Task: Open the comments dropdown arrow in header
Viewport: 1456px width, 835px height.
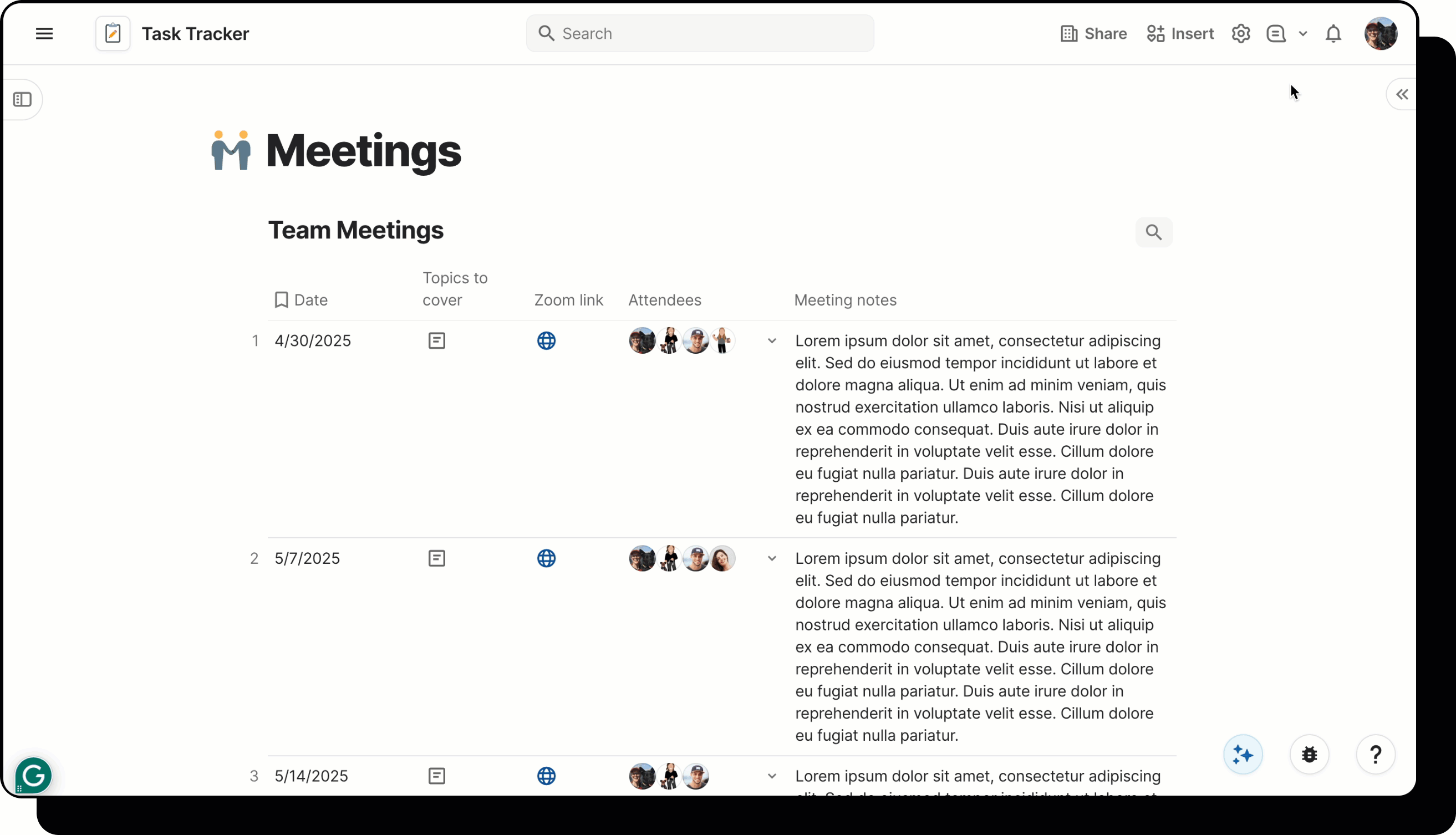Action: (1303, 34)
